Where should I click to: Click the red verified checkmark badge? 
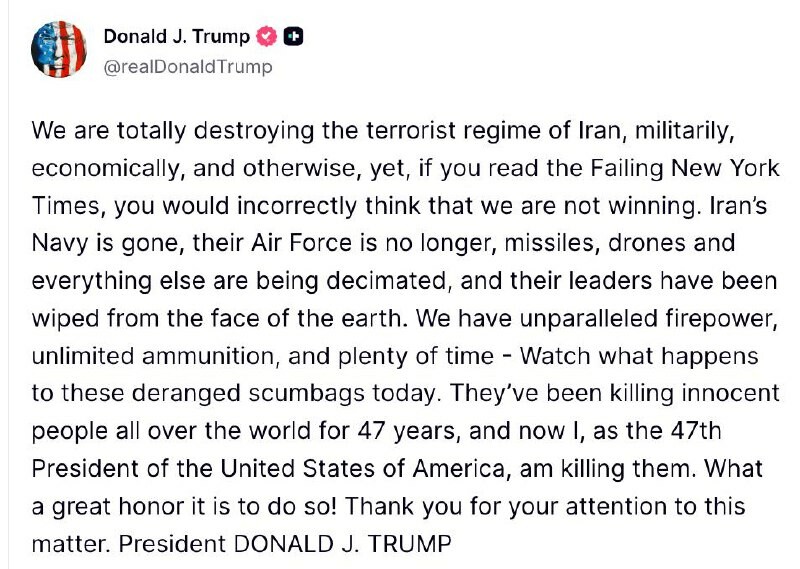pyautogui.click(x=267, y=38)
